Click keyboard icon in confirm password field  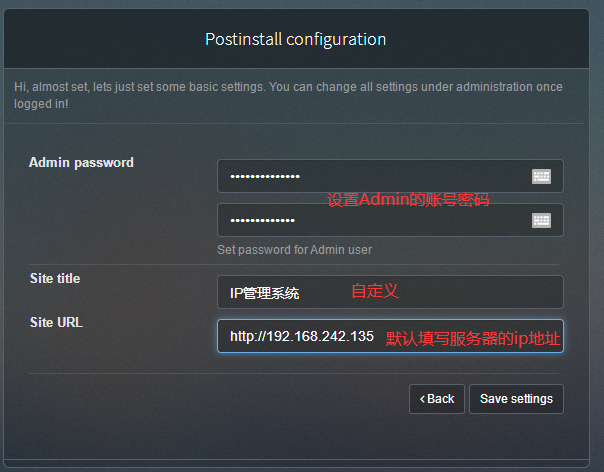541,220
